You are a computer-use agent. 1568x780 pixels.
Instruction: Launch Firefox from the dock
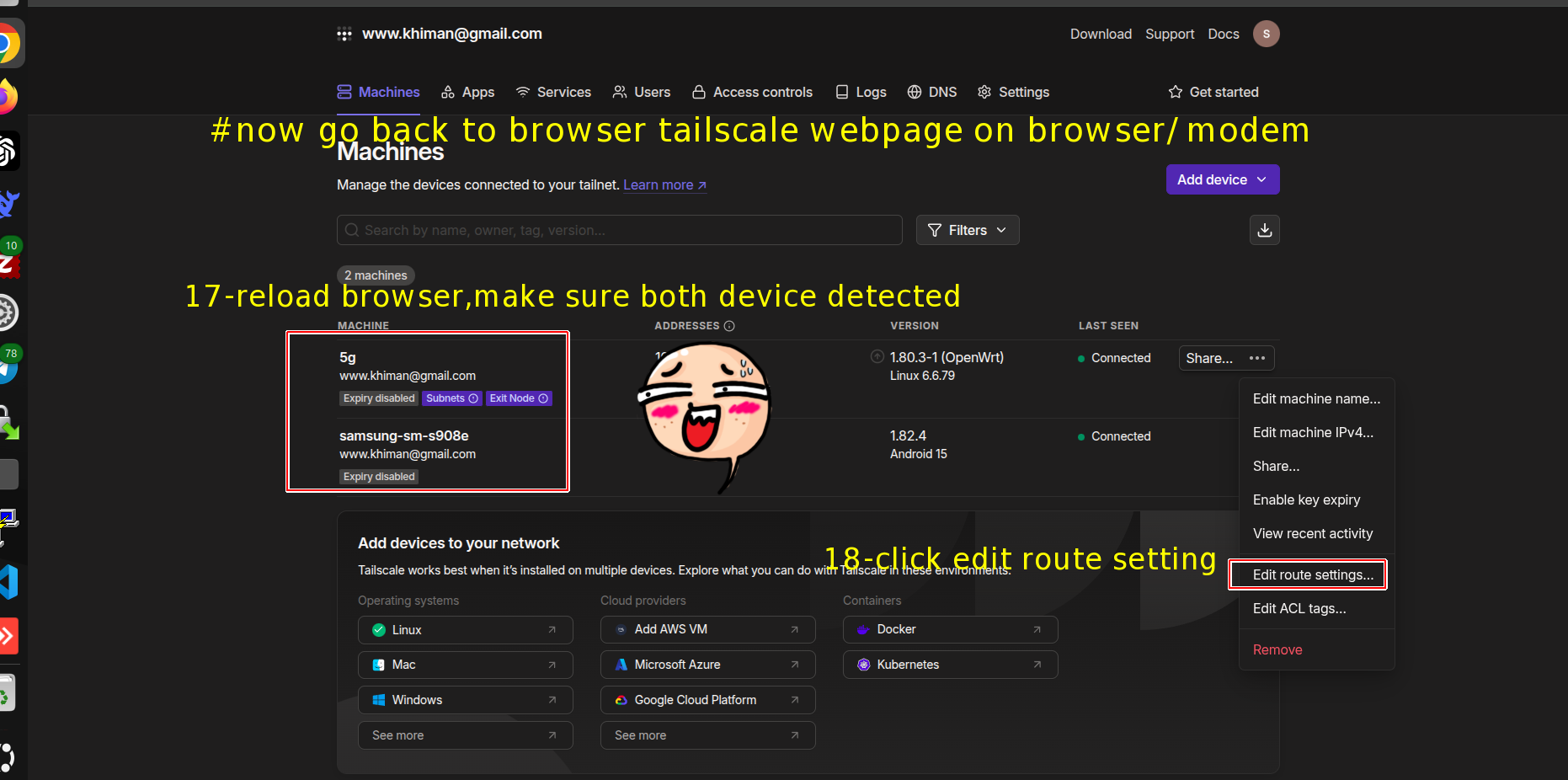7,97
